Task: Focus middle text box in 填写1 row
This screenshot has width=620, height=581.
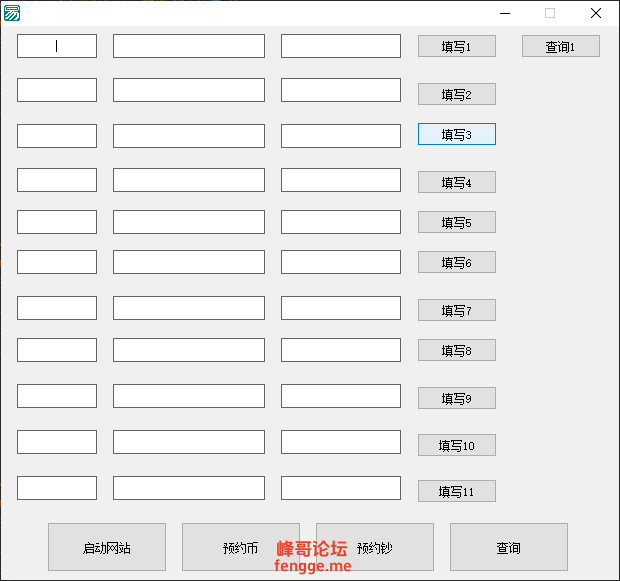Action: click(189, 46)
